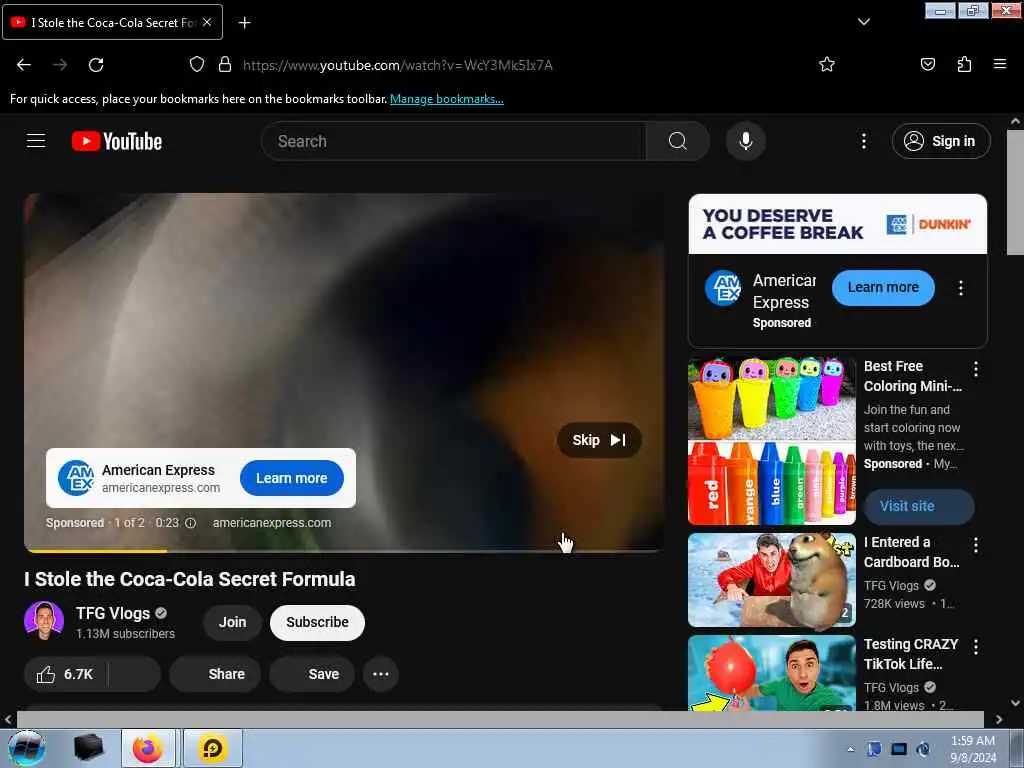Screen dimensions: 1024x768
Task: Open Firefox application menu
Action: 999,64
